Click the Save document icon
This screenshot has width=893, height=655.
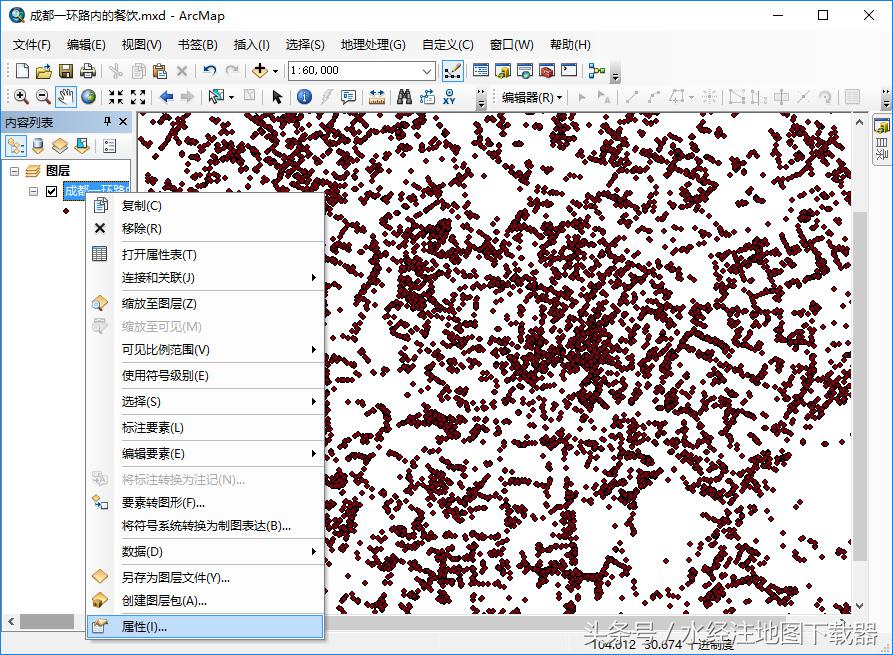click(66, 71)
